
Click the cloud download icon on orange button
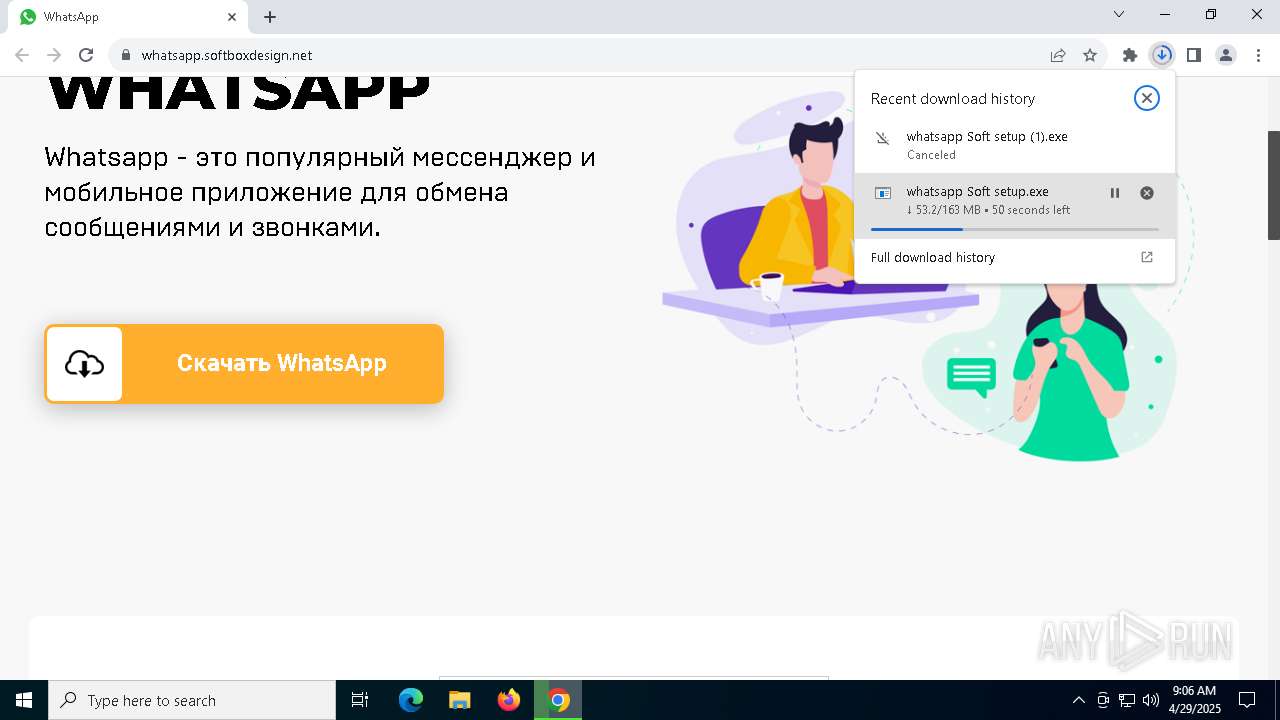pyautogui.click(x=84, y=364)
